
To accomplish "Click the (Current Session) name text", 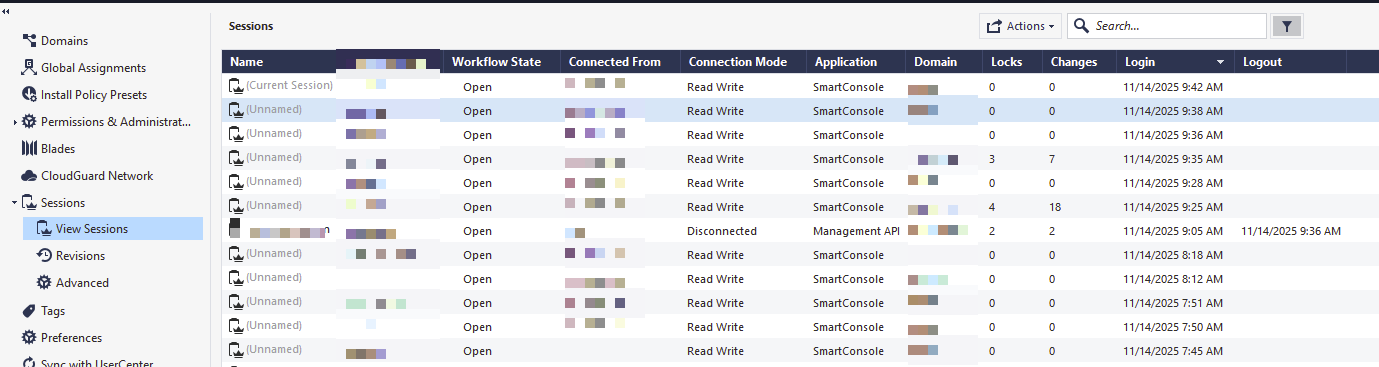I will coord(289,86).
